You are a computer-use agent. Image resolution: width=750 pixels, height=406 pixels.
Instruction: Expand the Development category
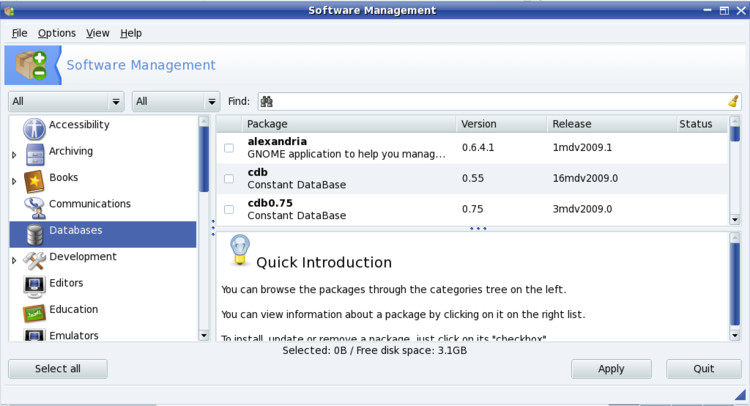pyautogui.click(x=14, y=260)
